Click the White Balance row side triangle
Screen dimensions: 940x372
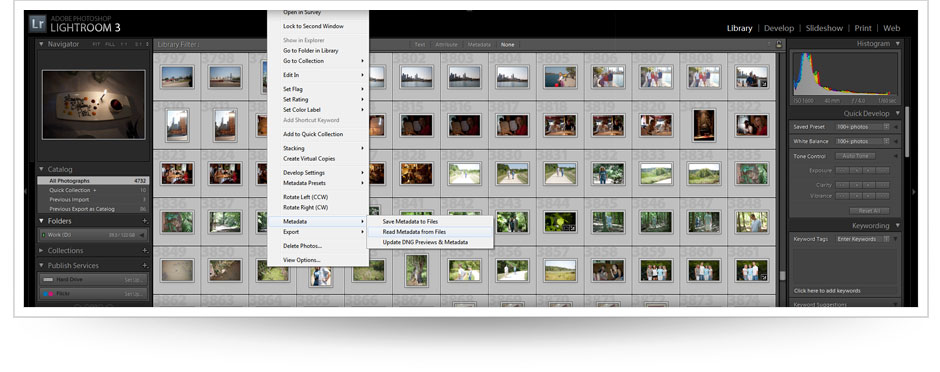pos(896,141)
